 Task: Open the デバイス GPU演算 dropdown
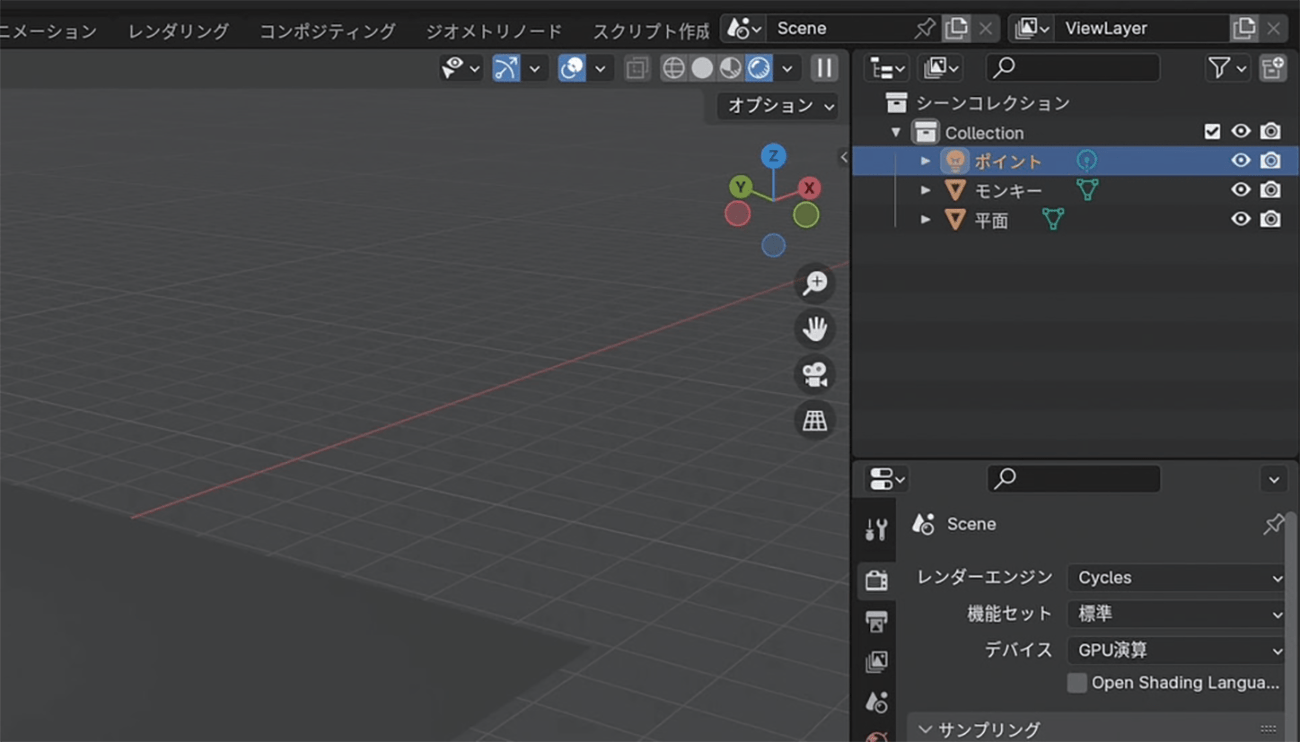coord(1177,650)
